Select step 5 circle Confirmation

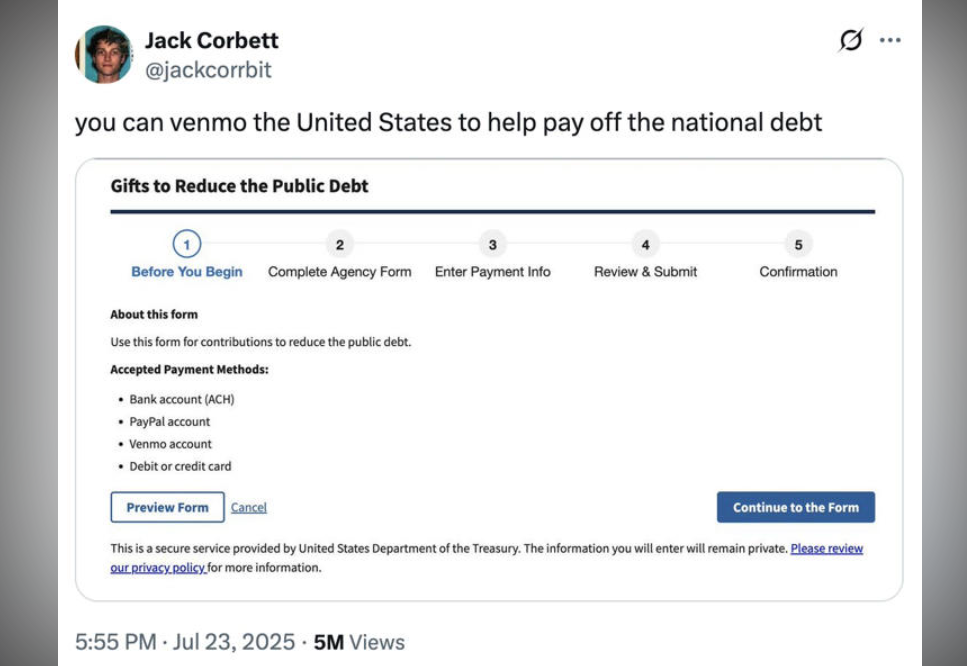(798, 244)
